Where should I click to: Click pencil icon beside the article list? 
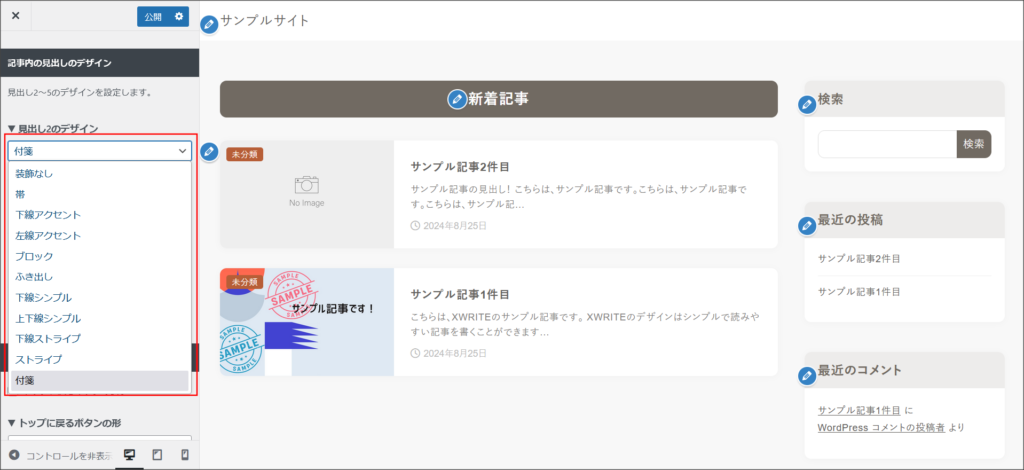pyautogui.click(x=208, y=151)
